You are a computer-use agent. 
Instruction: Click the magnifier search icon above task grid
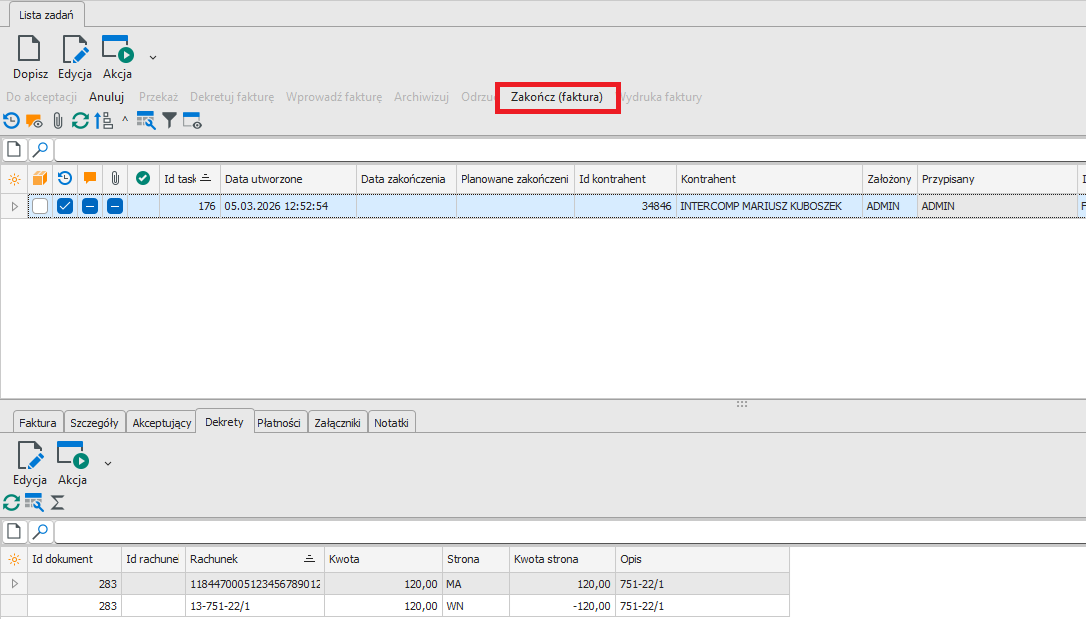point(40,150)
